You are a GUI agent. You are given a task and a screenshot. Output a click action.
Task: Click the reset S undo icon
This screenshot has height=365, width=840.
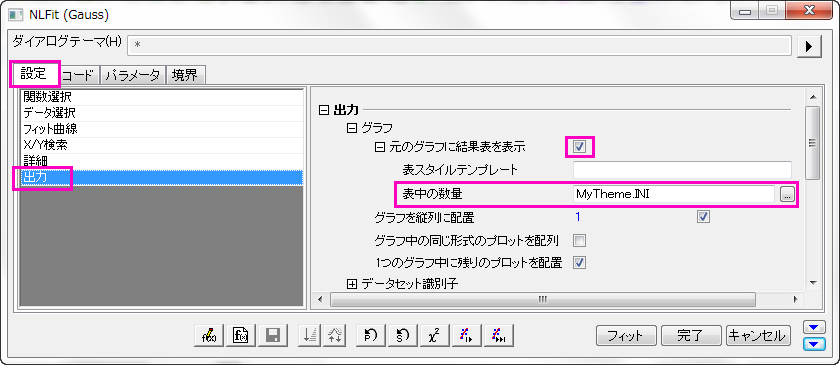(x=402, y=336)
